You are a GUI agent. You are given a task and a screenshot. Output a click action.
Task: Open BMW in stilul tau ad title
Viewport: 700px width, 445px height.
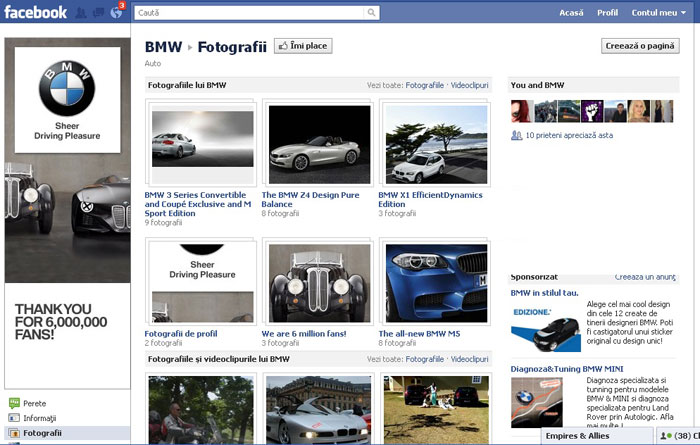[544, 293]
